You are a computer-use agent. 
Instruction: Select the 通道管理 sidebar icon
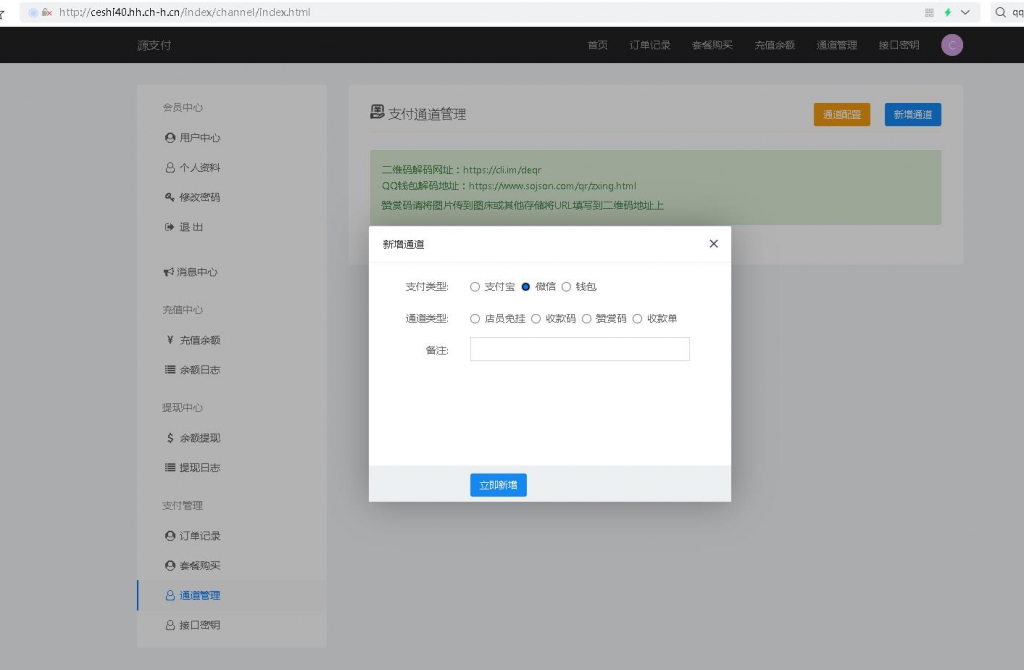pyautogui.click(x=170, y=594)
